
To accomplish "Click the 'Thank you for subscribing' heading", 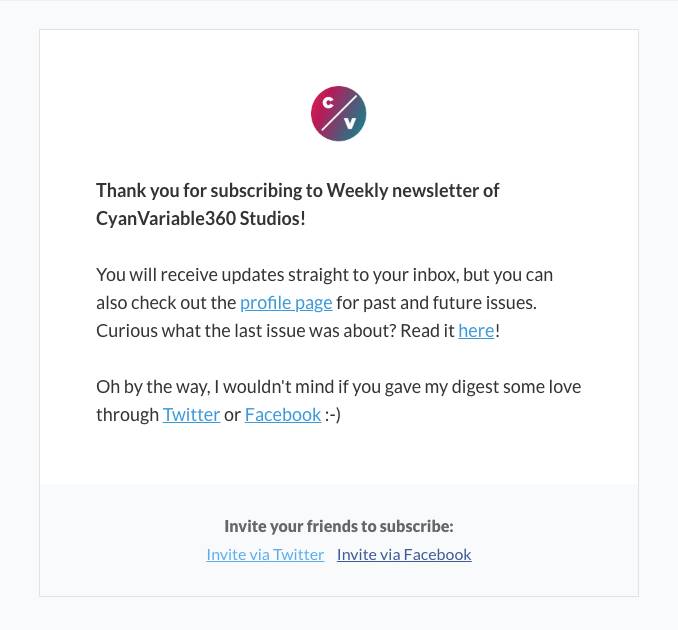I will click(297, 191).
